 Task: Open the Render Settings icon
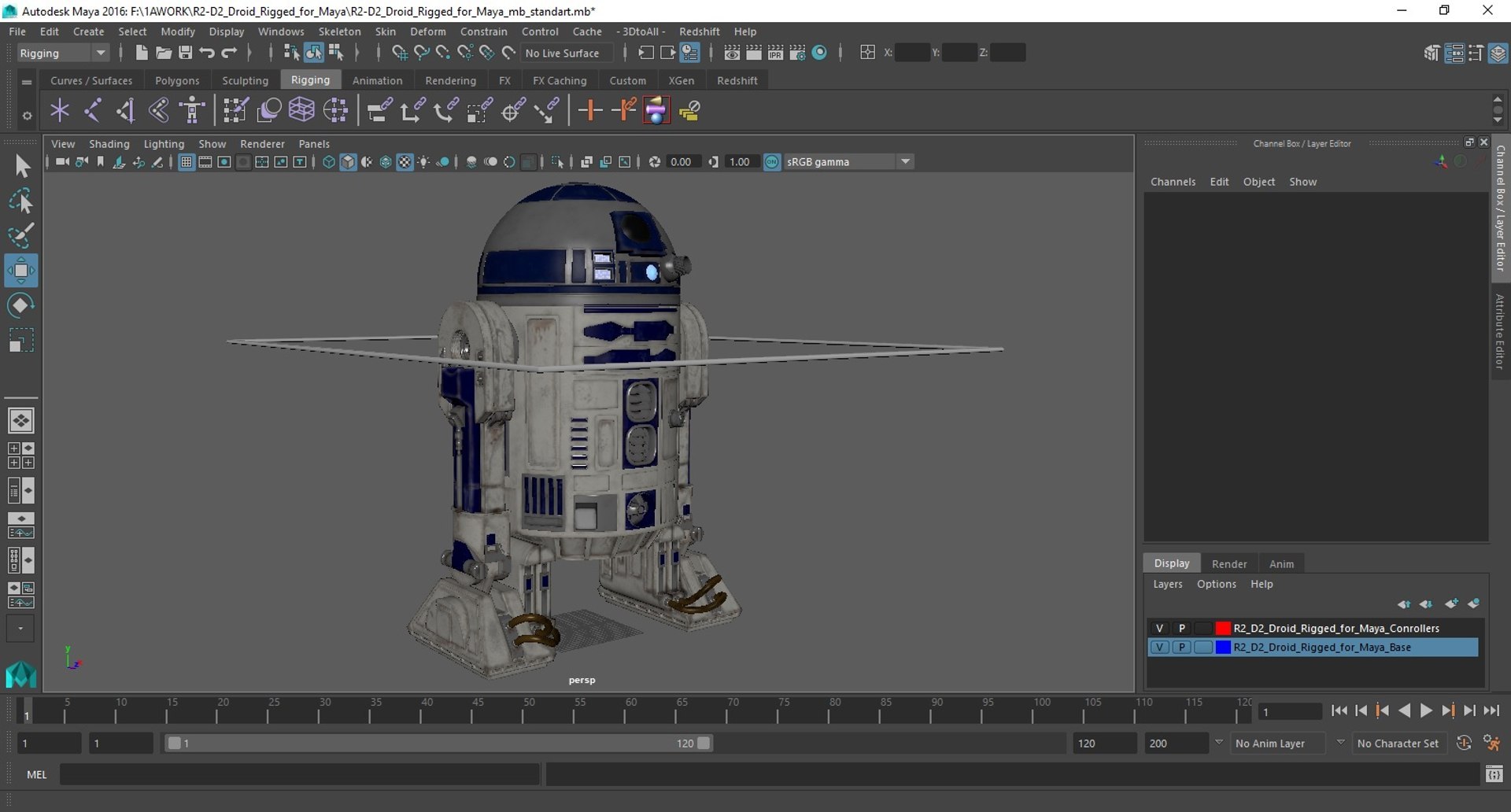click(797, 53)
